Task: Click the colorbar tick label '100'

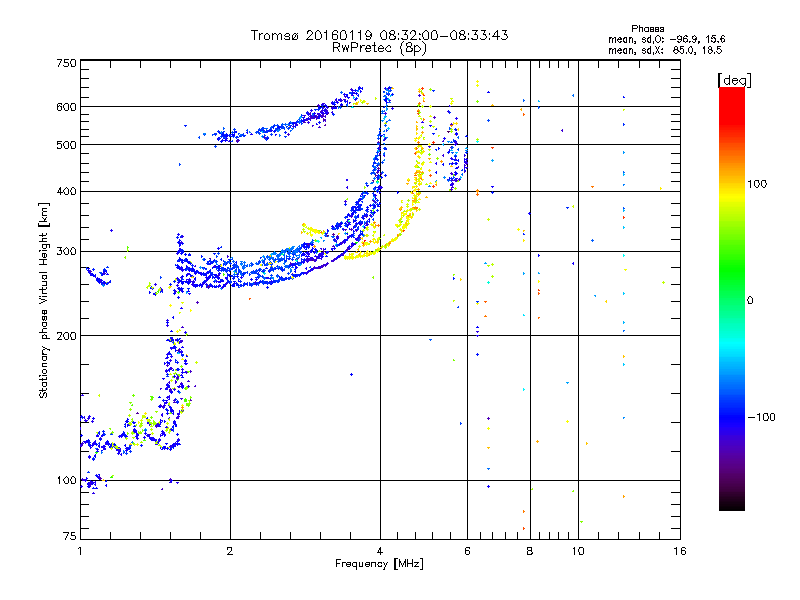Action: pos(757,184)
